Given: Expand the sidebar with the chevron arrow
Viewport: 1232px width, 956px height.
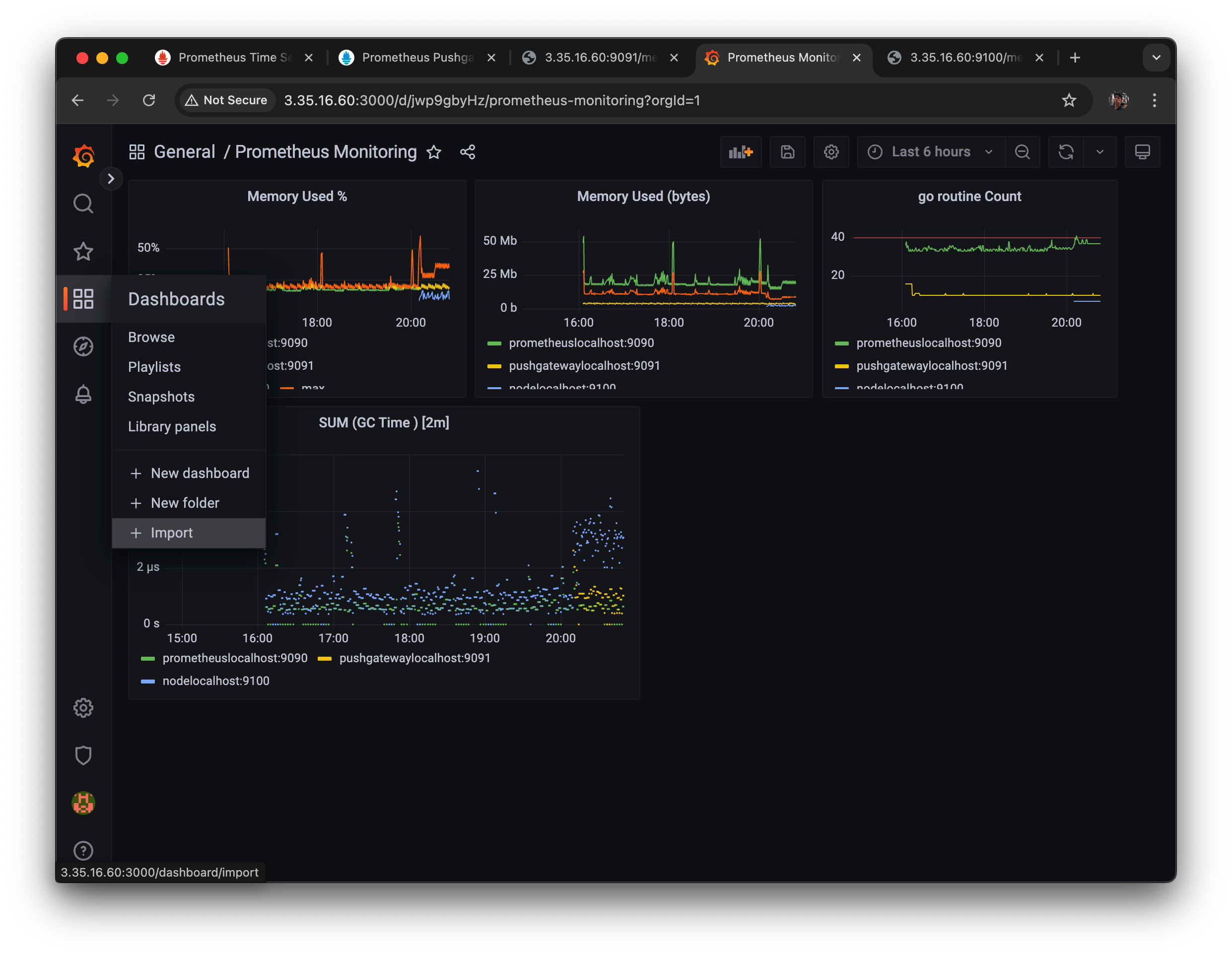Looking at the screenshot, I should [x=111, y=179].
